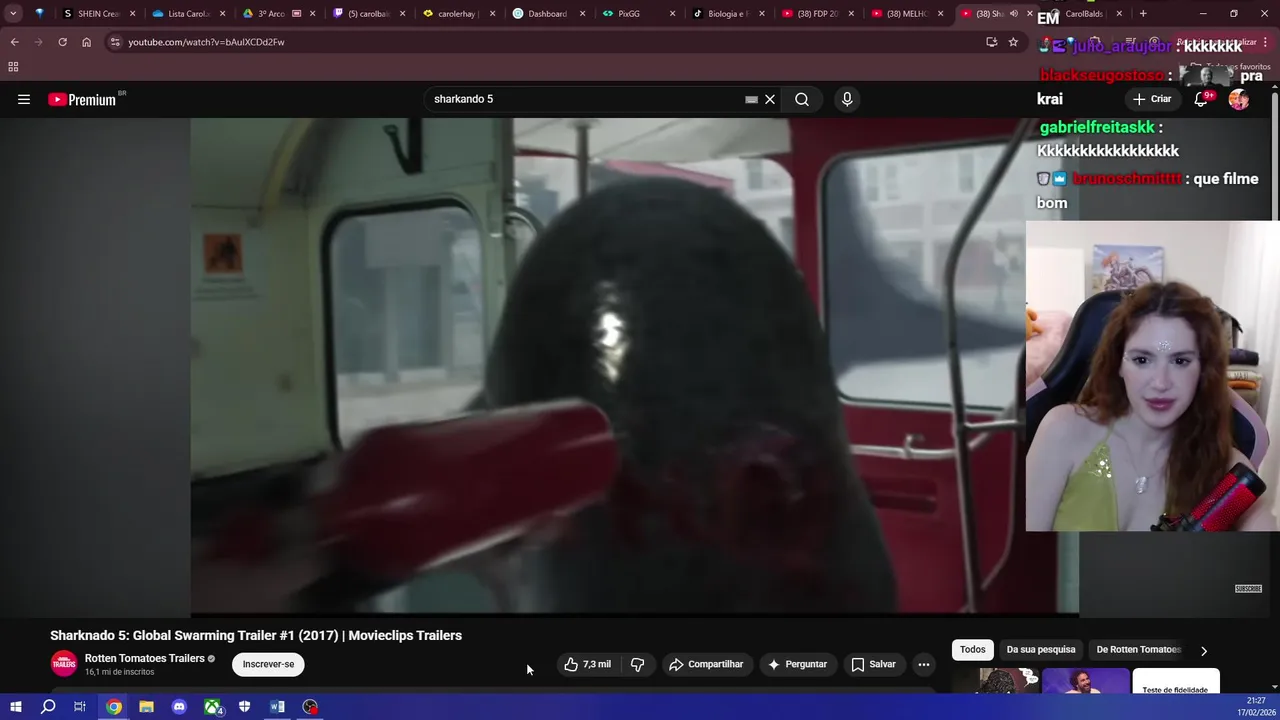Open the Windows Start menu
1280x720 pixels.
(15, 707)
